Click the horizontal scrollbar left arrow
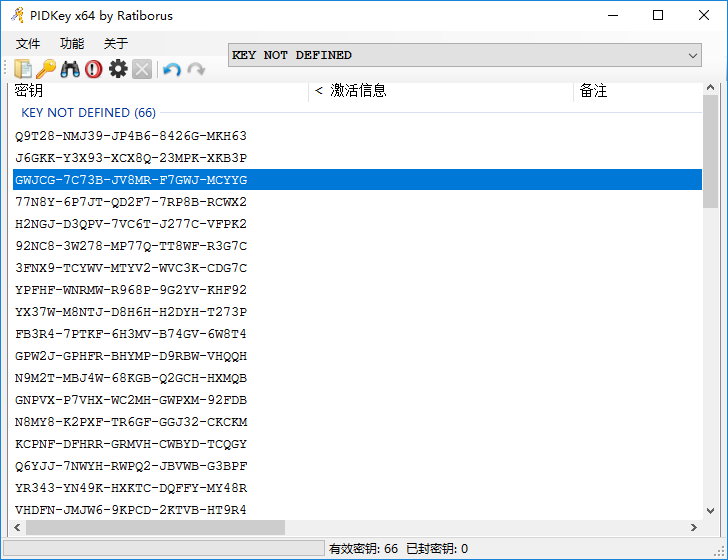728x560 pixels. pyautogui.click(x=17, y=527)
